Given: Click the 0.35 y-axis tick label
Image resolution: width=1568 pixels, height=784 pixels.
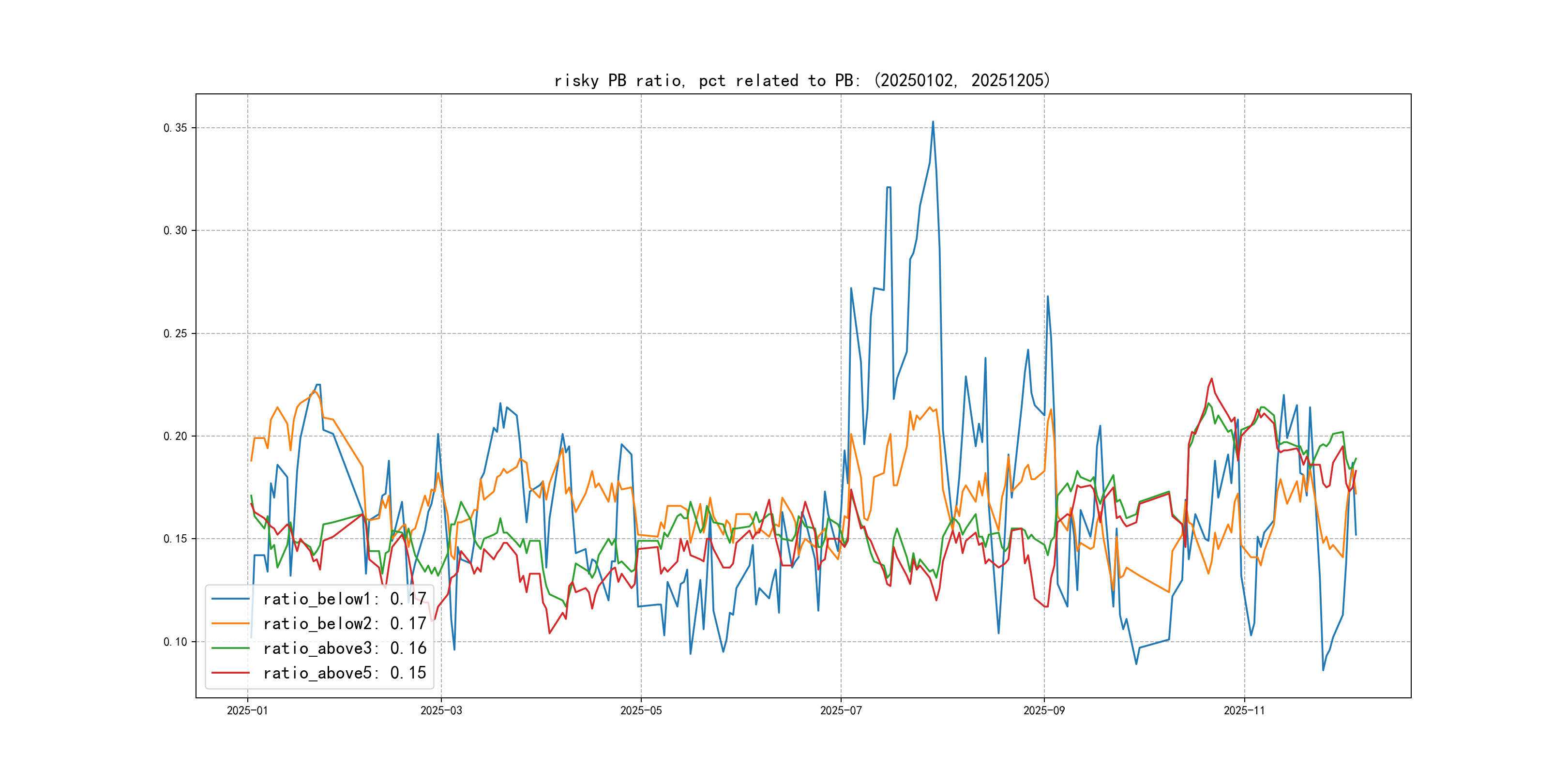Looking at the screenshot, I should point(175,128).
